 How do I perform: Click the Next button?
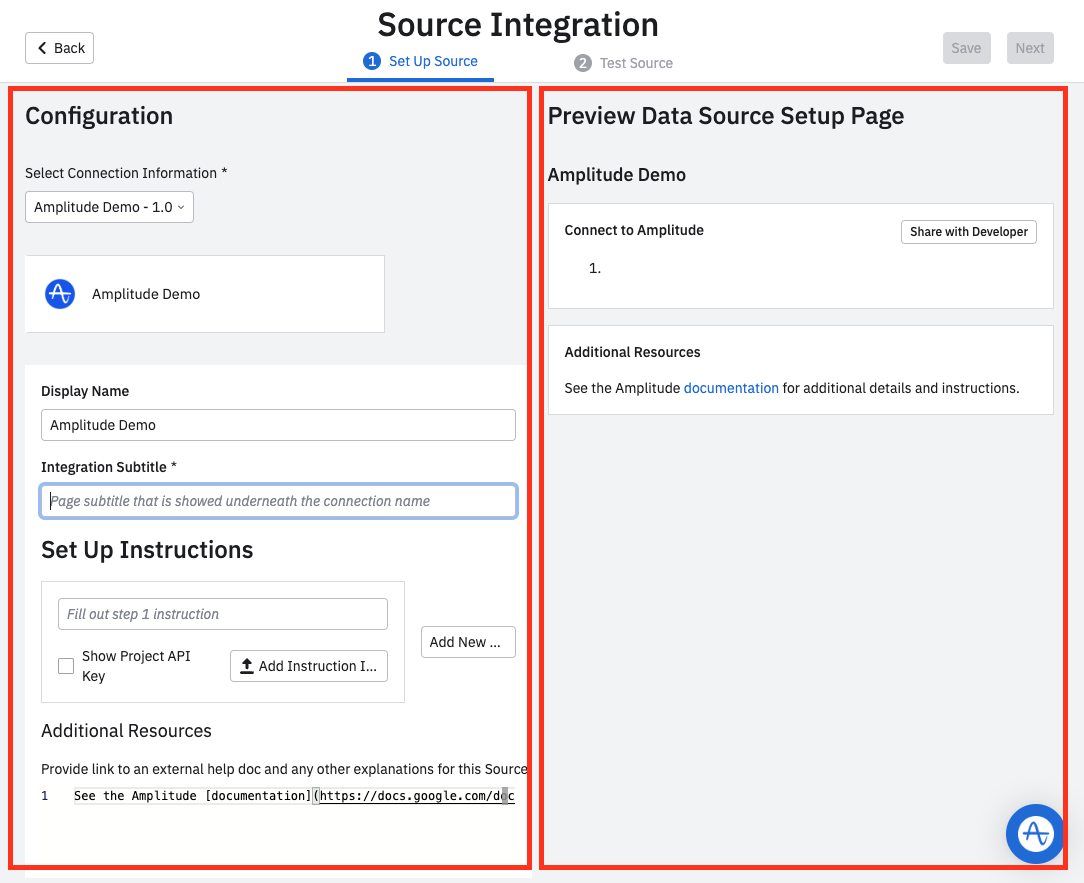pos(1029,48)
